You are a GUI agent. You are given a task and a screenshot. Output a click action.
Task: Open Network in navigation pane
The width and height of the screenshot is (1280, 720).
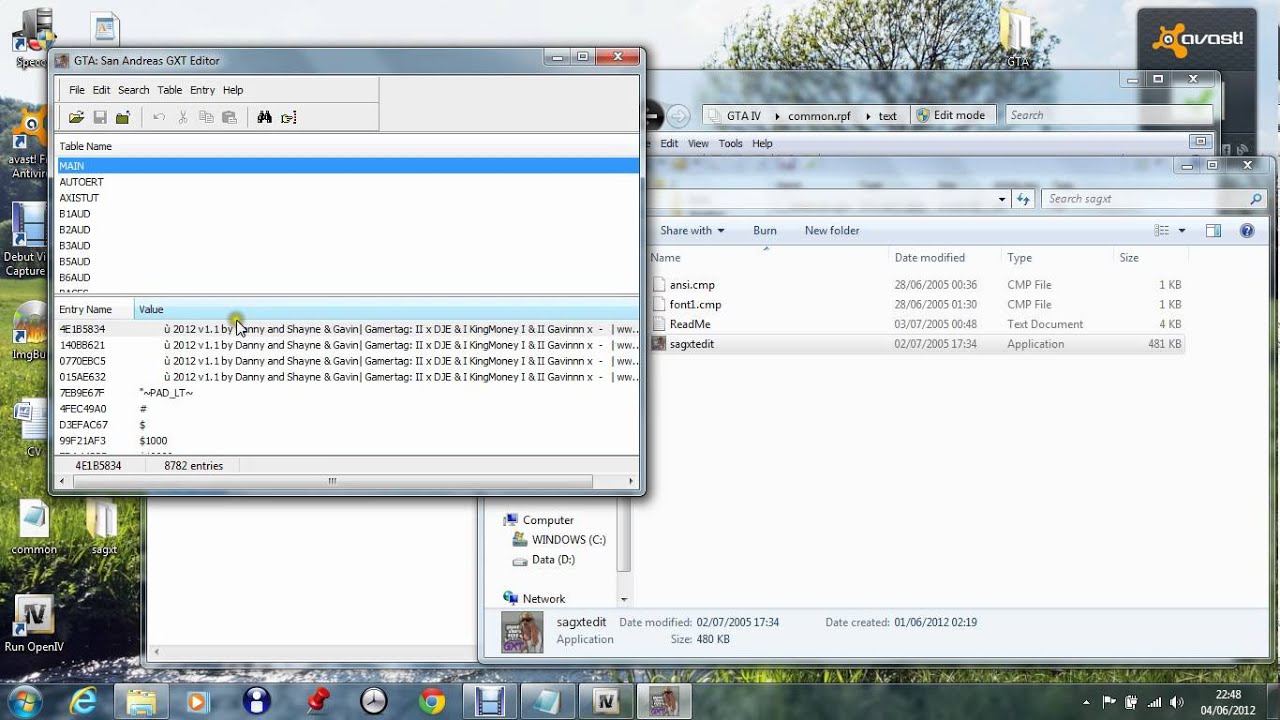coord(544,599)
